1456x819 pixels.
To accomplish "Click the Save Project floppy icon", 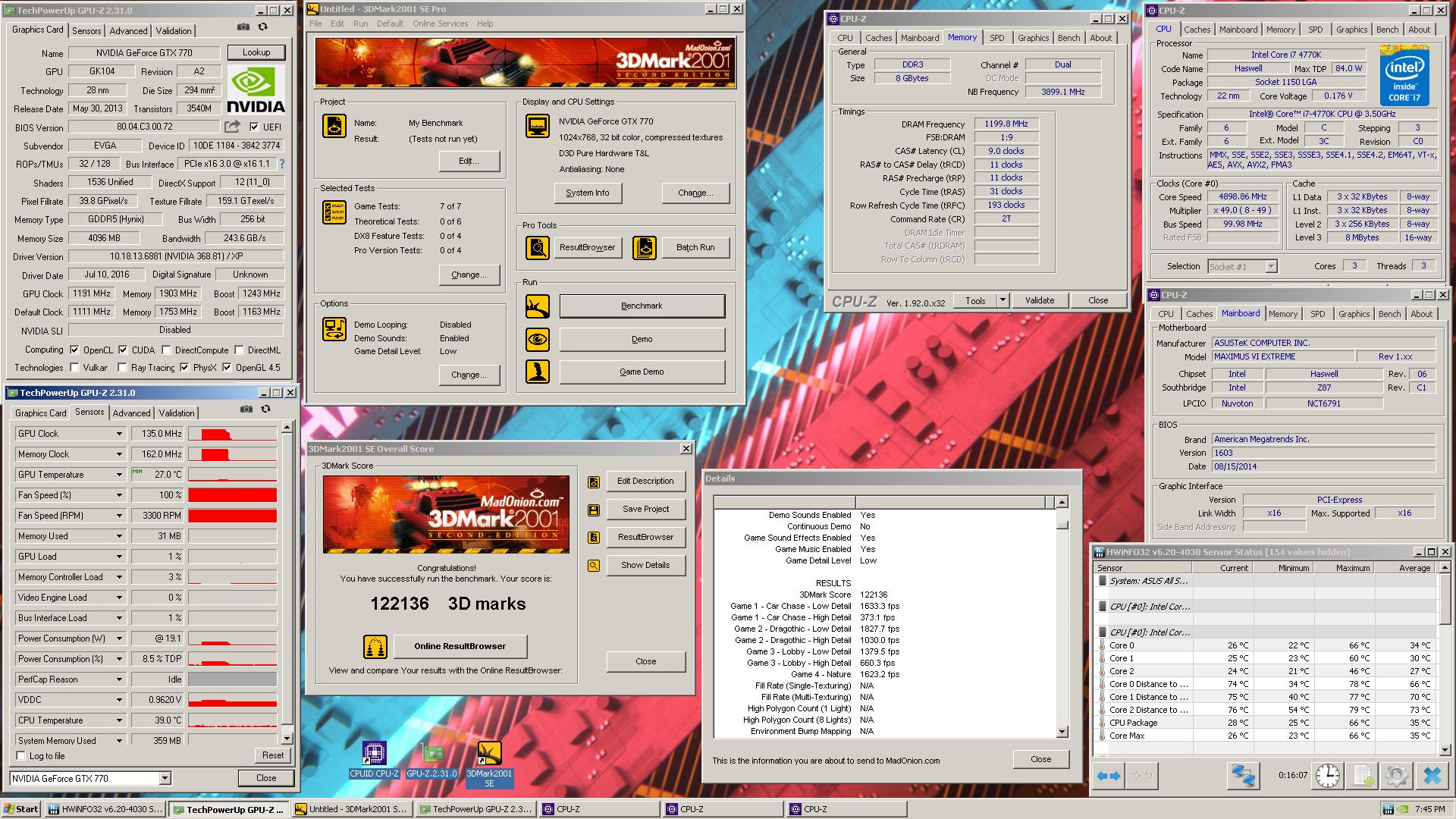I will click(594, 510).
